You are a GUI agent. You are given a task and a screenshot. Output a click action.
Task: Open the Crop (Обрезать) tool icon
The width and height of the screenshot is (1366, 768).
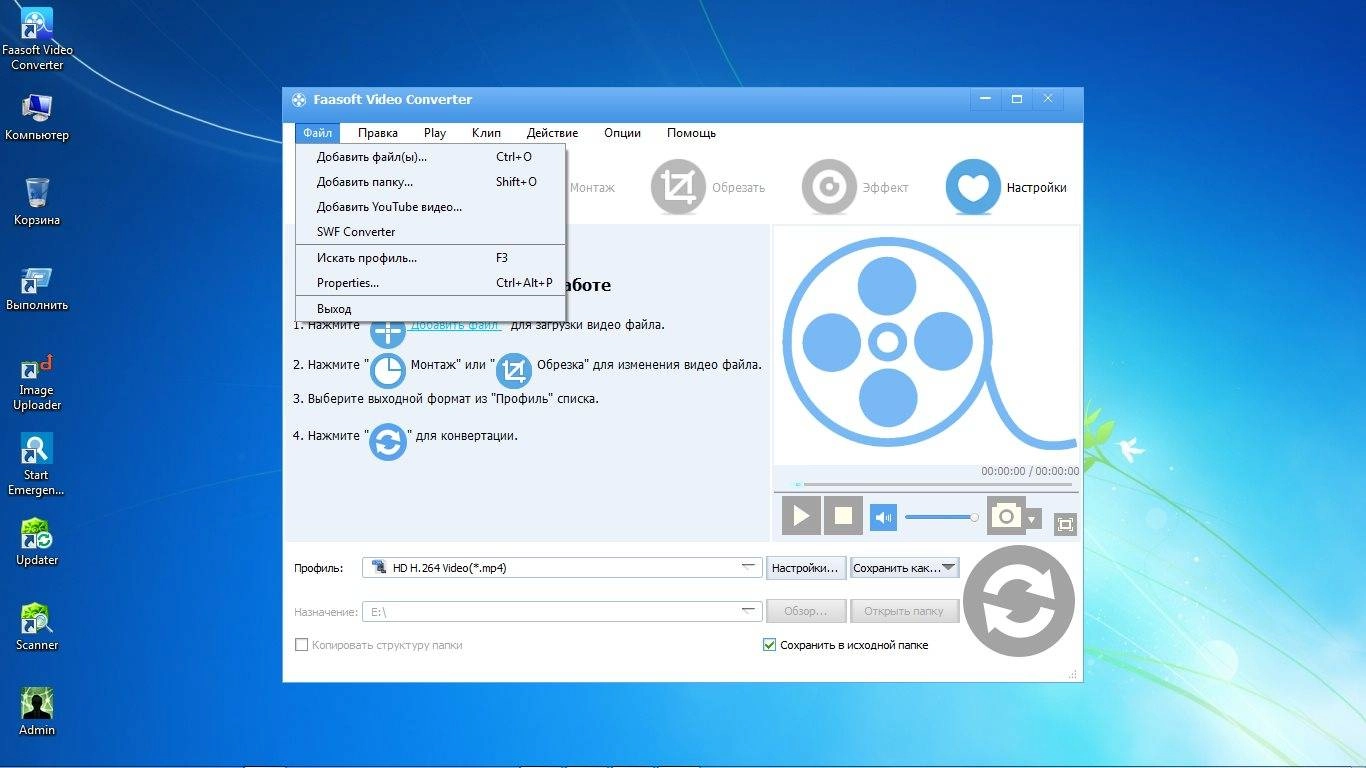tap(678, 187)
